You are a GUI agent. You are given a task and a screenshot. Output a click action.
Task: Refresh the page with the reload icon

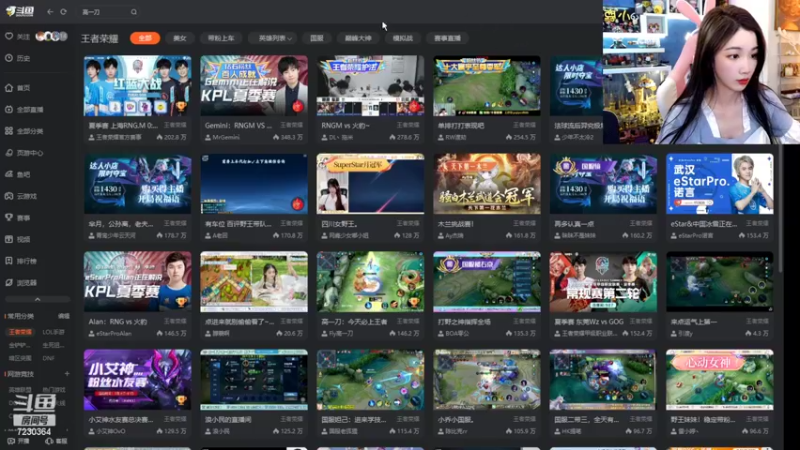point(63,12)
